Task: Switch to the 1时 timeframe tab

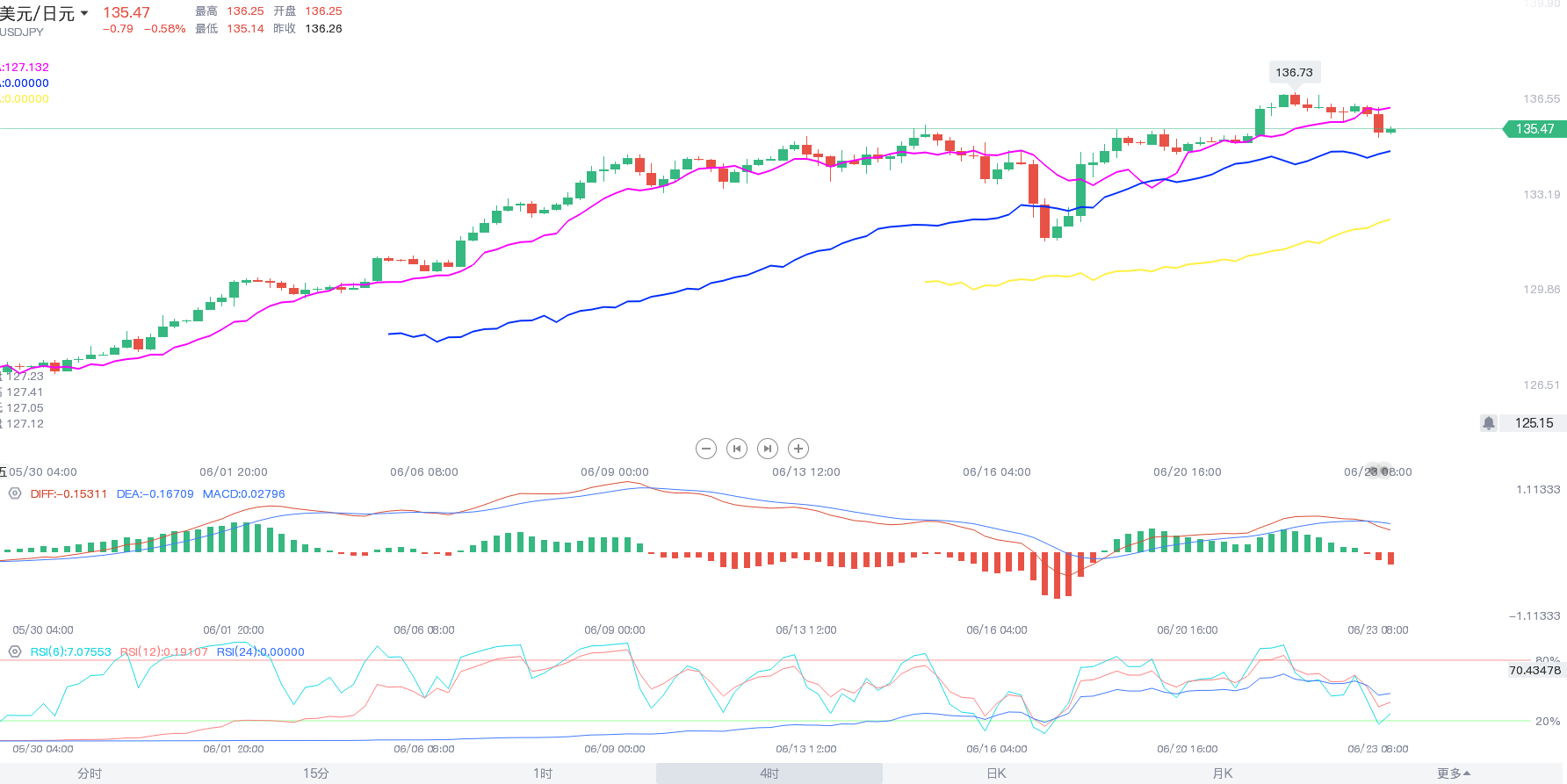Action: [543, 773]
